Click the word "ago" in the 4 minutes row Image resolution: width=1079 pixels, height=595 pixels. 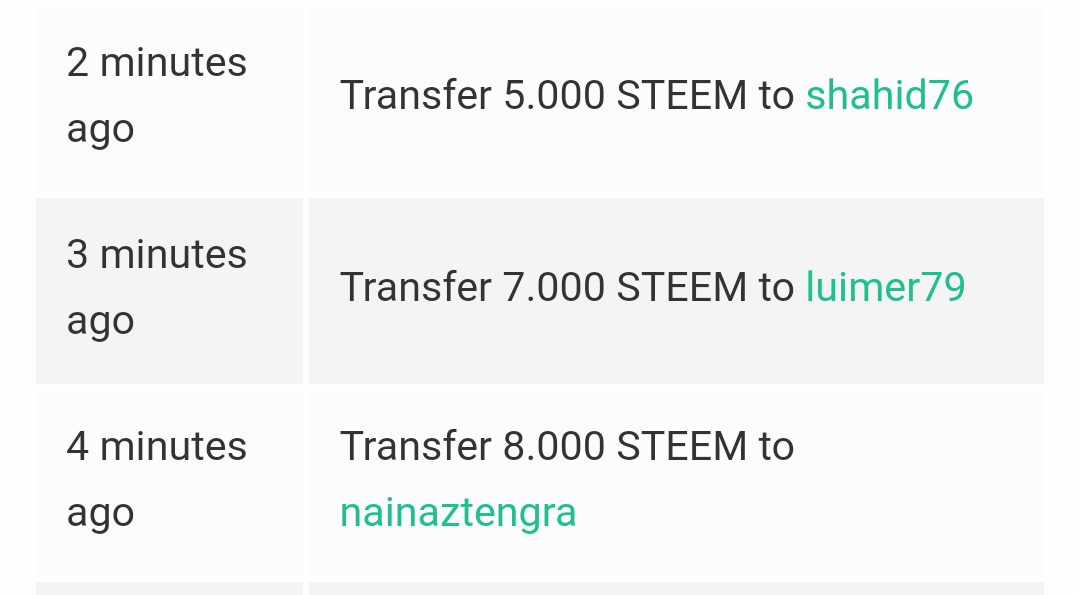[100, 513]
